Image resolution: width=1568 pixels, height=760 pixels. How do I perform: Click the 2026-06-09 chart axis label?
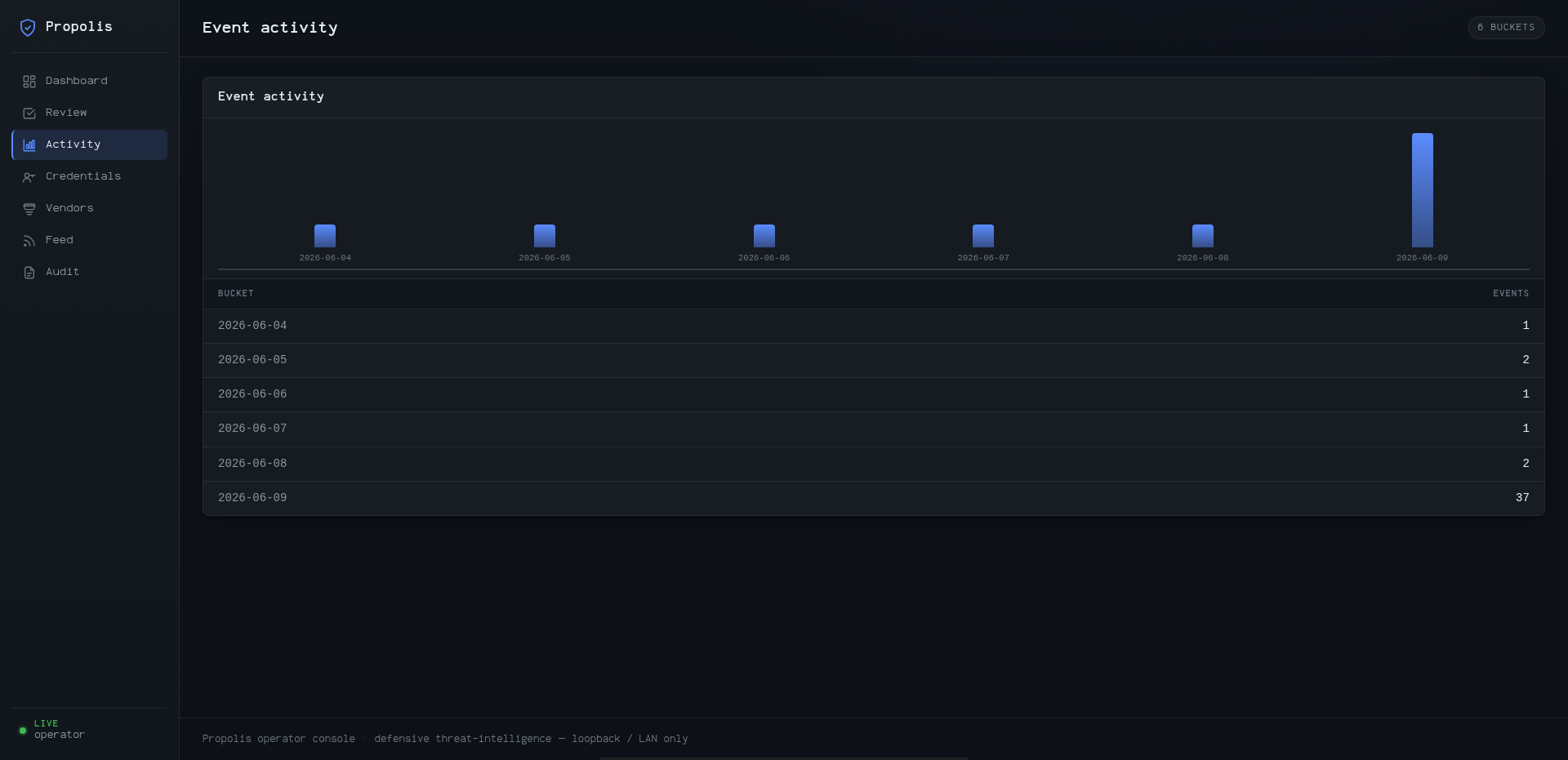[x=1423, y=258]
